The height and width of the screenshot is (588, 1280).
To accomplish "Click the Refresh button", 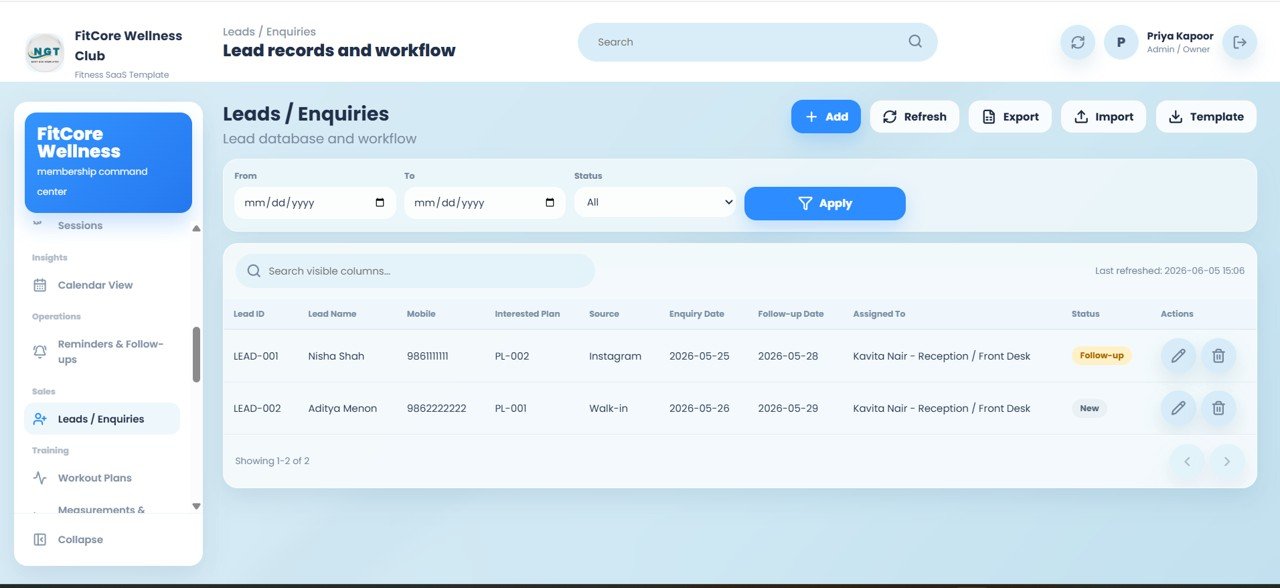I will pyautogui.click(x=915, y=117).
